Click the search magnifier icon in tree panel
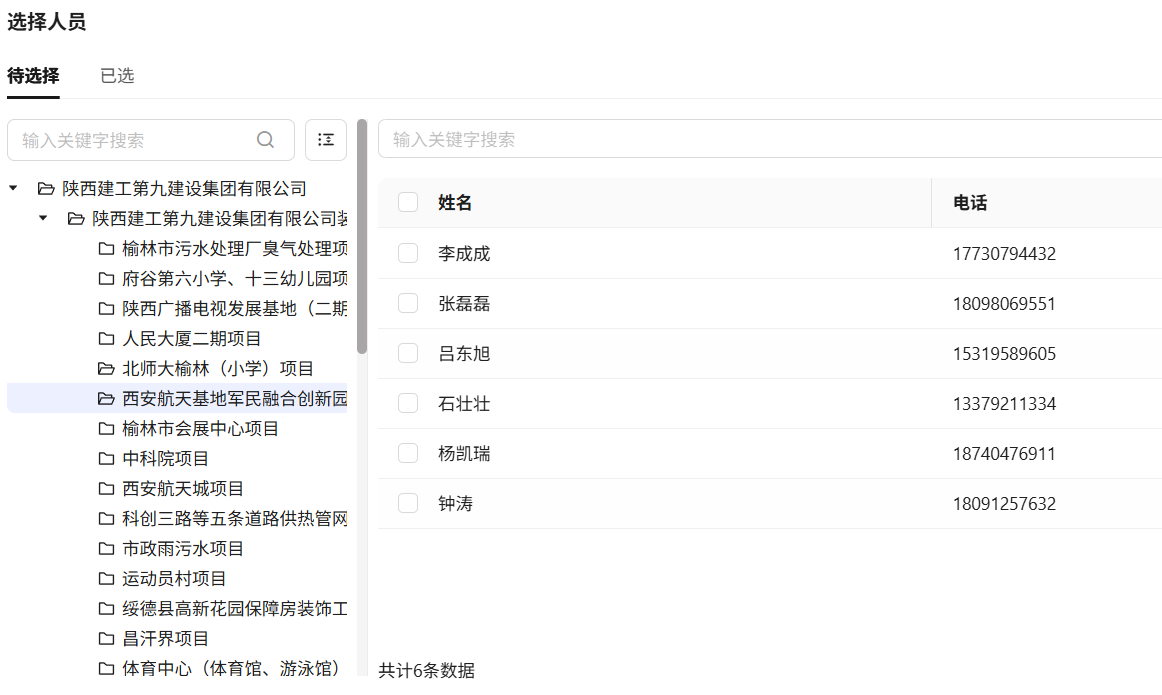 tap(265, 140)
